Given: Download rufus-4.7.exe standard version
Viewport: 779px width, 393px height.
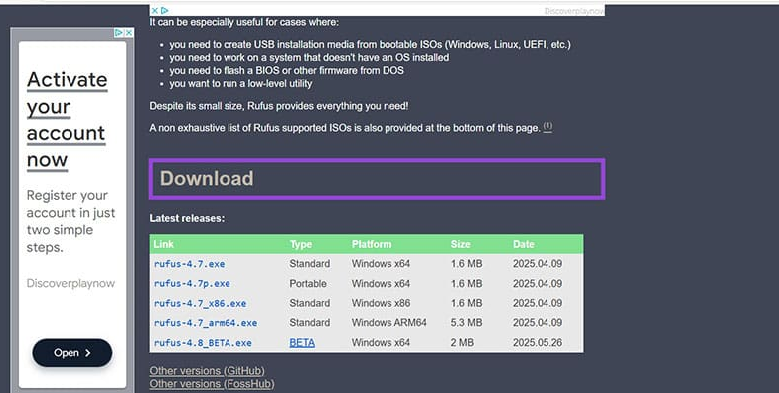Looking at the screenshot, I should [189, 264].
